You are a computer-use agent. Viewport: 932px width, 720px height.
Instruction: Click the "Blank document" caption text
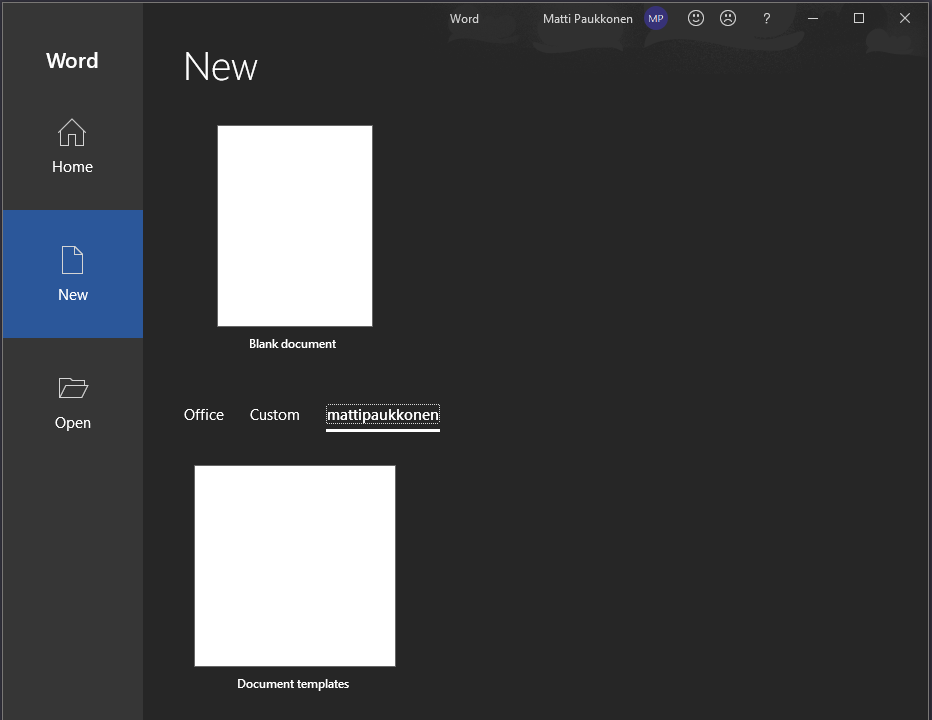pos(293,344)
